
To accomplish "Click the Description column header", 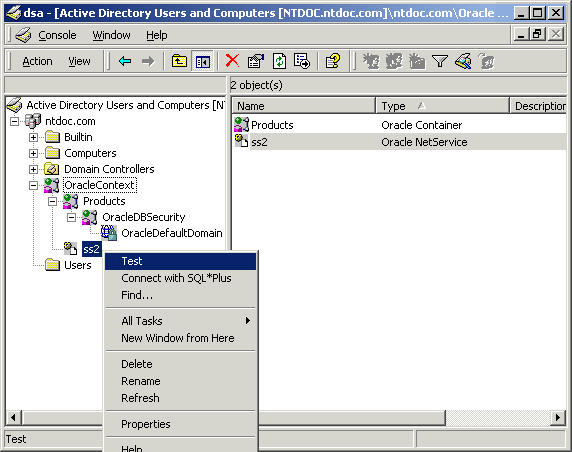I will 538,106.
